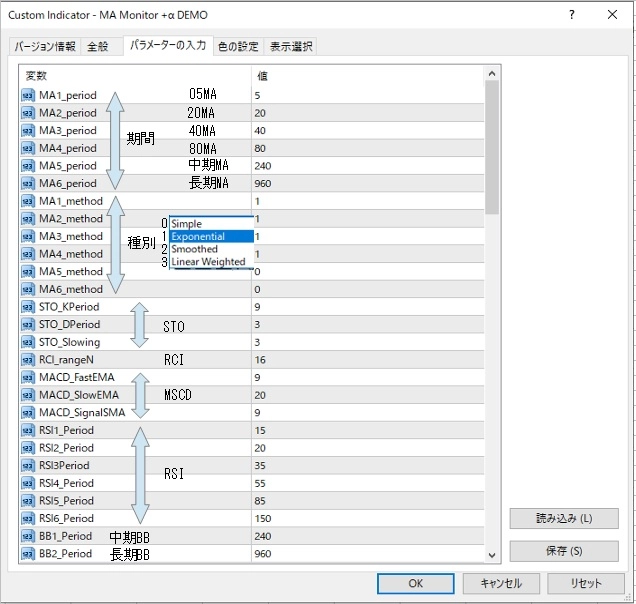Image resolution: width=636 pixels, height=604 pixels.
Task: Edit the MA2_period value 20
Action: point(367,113)
